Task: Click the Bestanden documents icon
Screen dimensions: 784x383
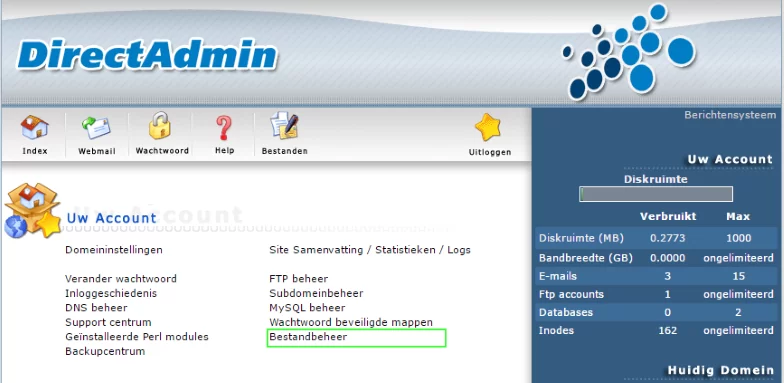Action: pyautogui.click(x=284, y=126)
